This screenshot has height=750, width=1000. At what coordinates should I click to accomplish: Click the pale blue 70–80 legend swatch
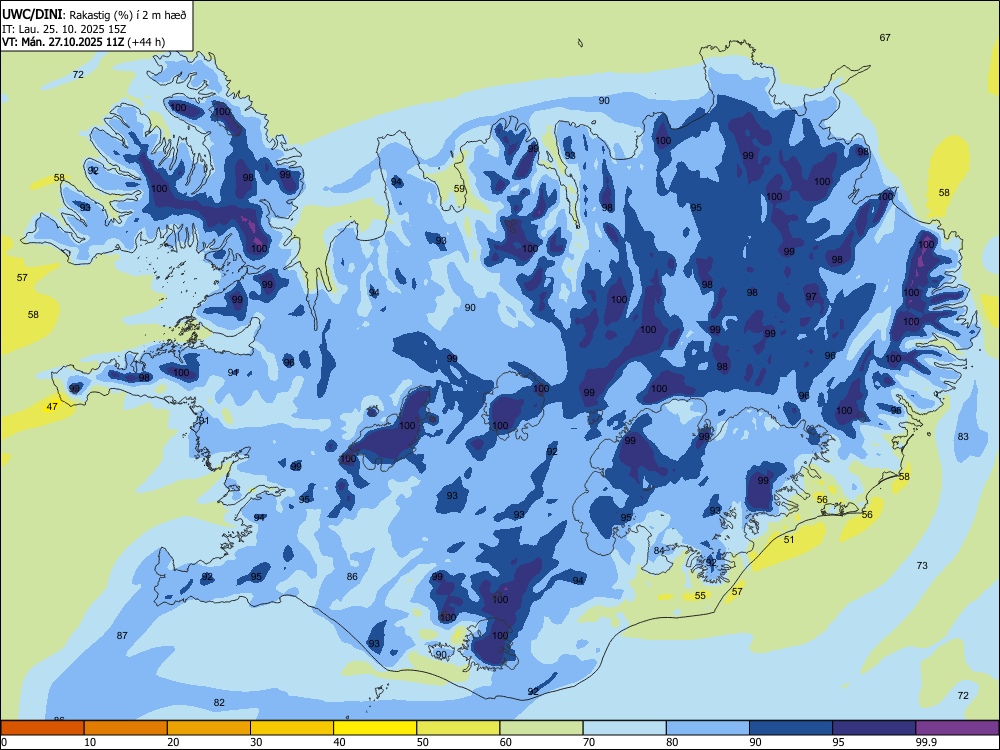(624, 728)
